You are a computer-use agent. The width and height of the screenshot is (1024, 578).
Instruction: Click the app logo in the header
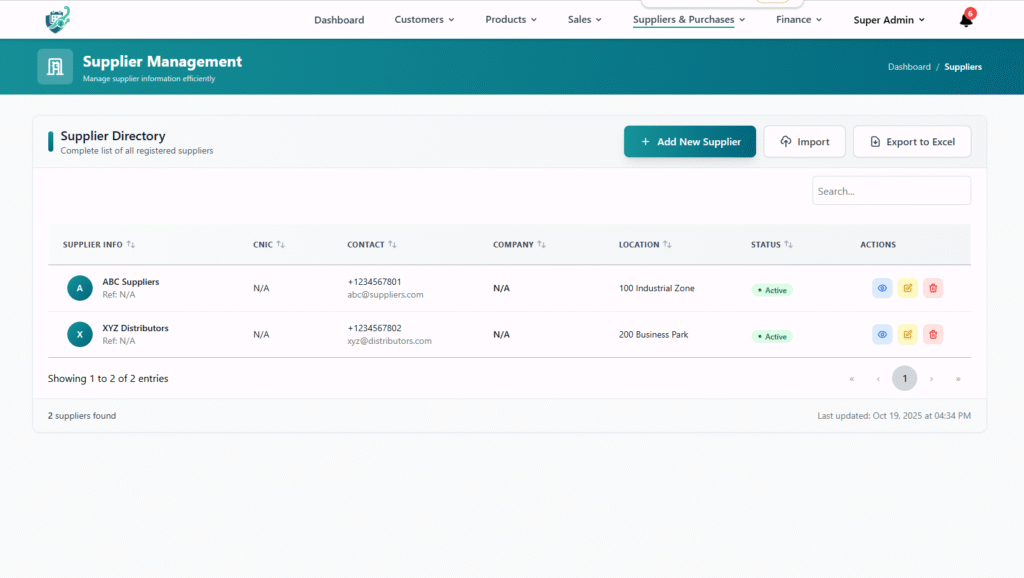pos(58,19)
